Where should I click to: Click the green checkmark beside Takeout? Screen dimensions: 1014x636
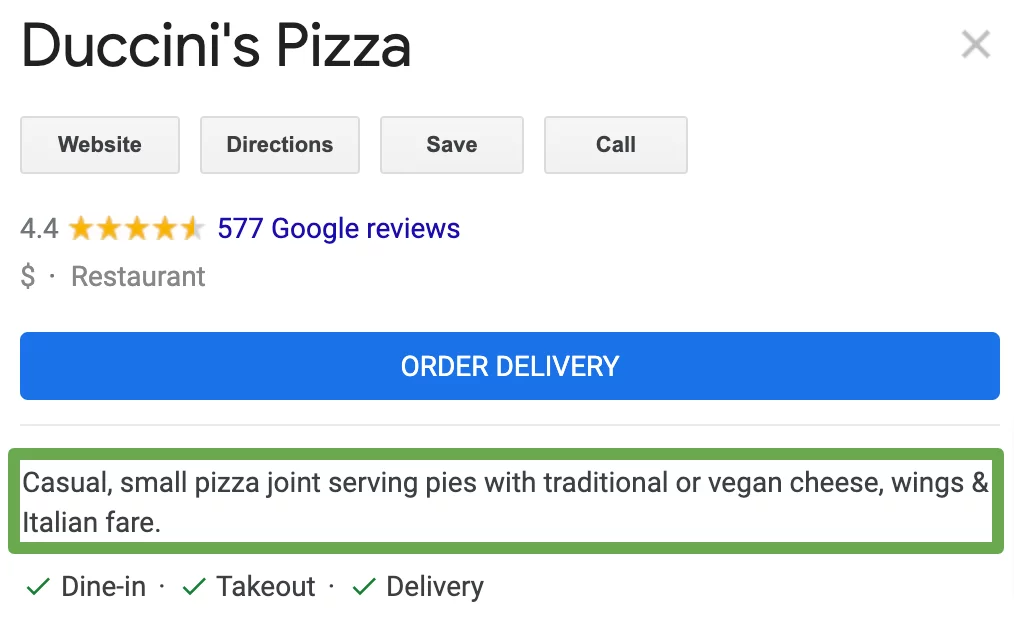[x=194, y=587]
